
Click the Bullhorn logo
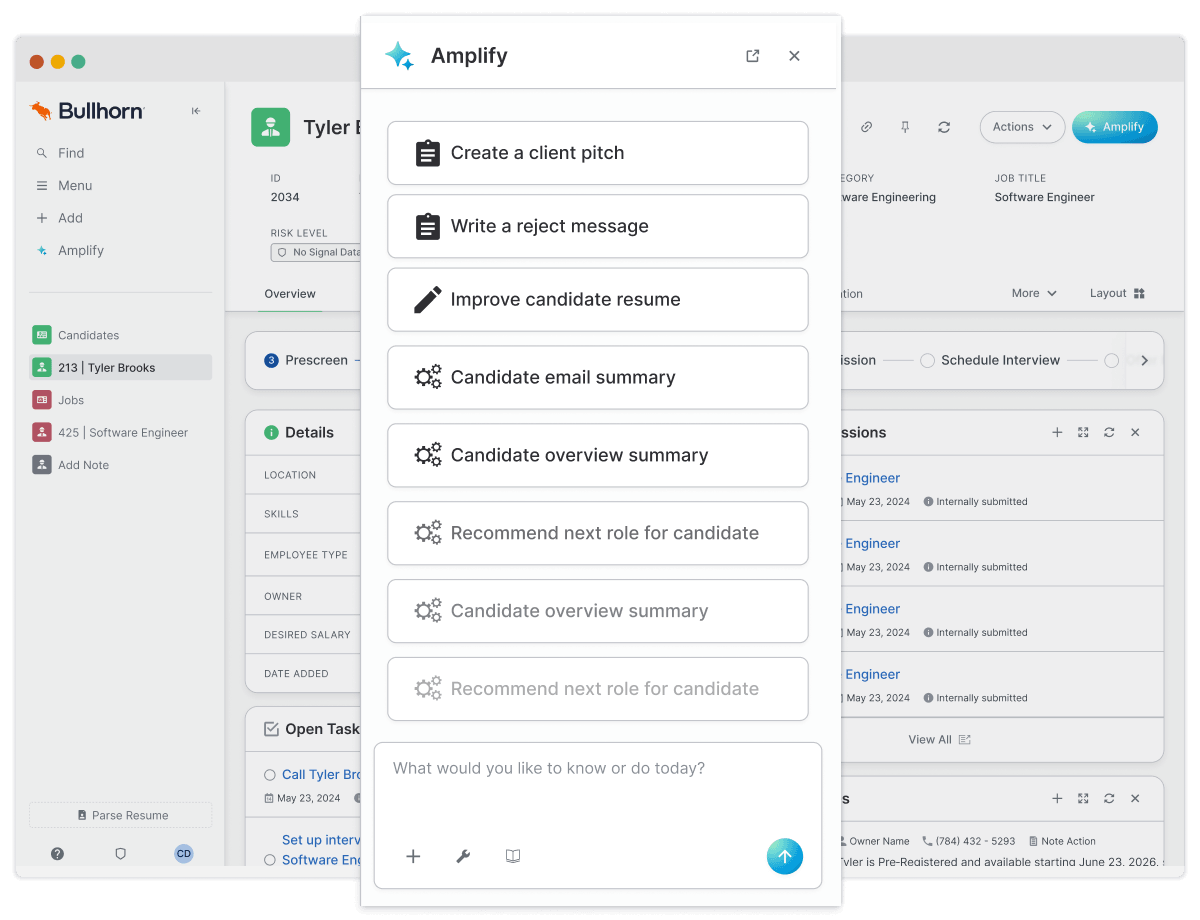(x=87, y=111)
